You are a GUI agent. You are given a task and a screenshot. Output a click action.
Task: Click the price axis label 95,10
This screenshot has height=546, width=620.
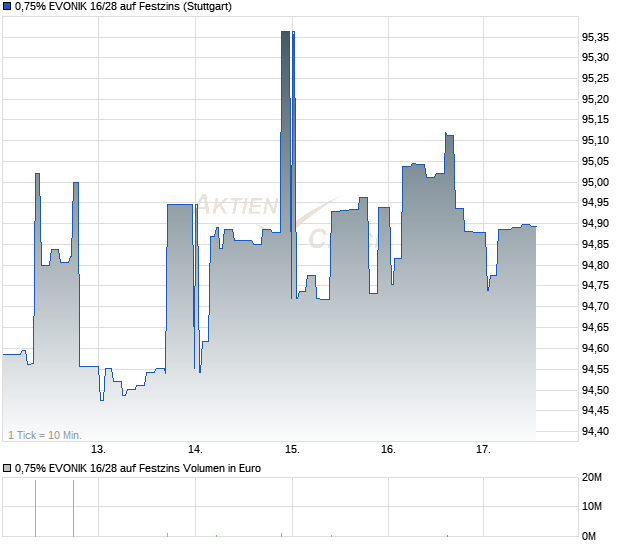point(595,140)
